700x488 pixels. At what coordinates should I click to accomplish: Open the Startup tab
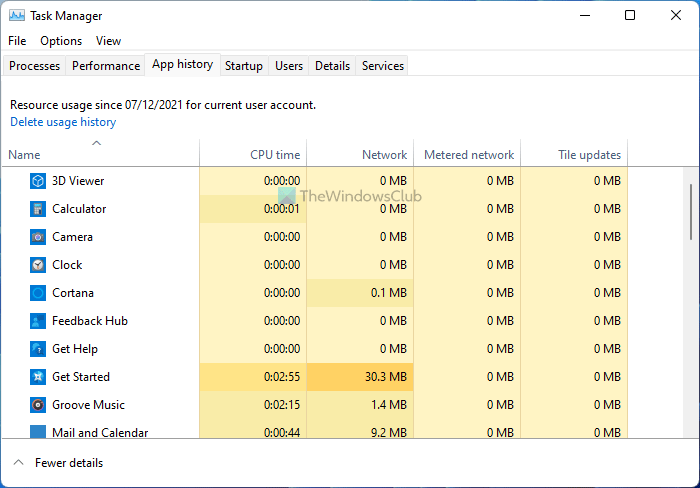244,66
